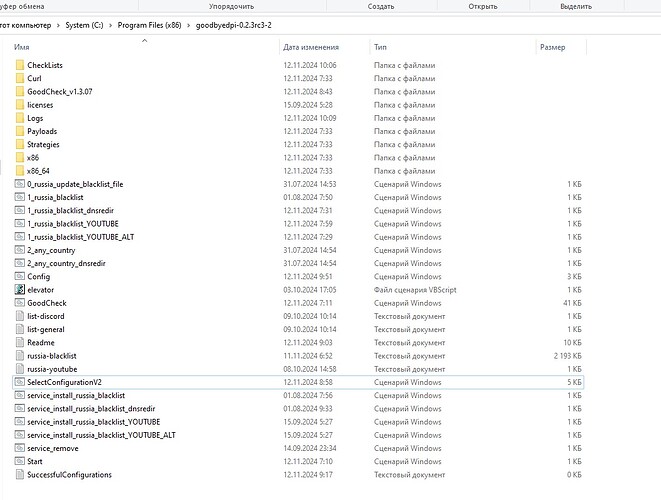This screenshot has height=500, width=661.
Task: Click the 2 193 КБ size value
Action: click(x=567, y=356)
